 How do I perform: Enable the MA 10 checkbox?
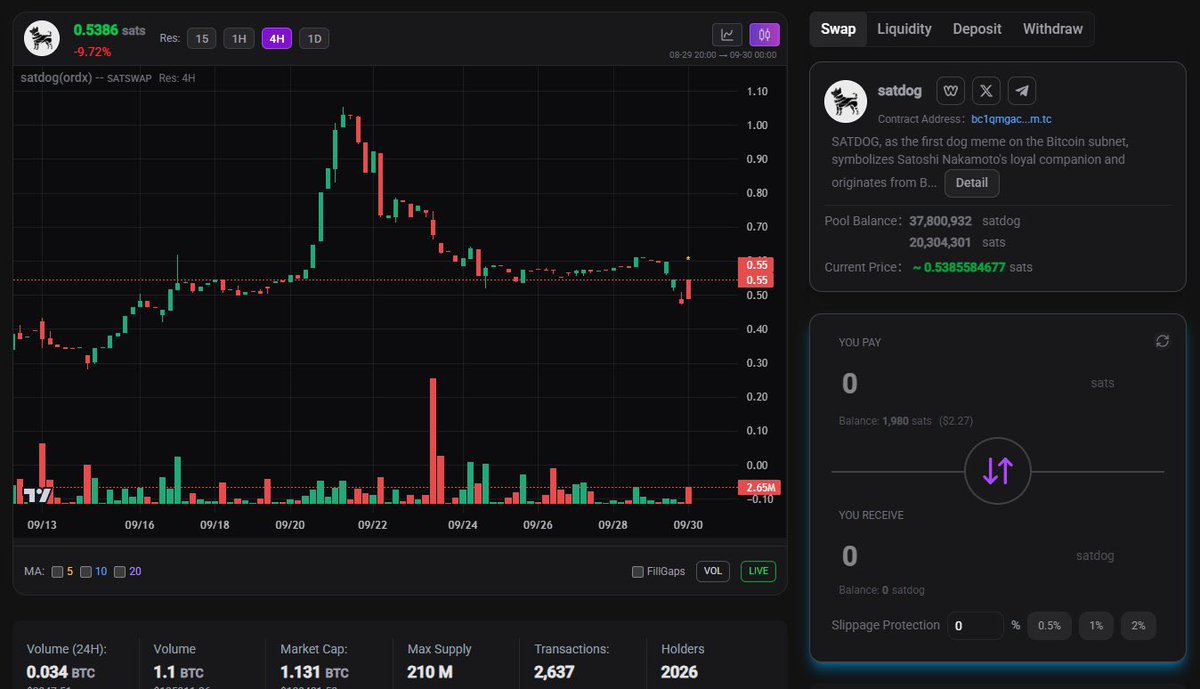click(86, 572)
